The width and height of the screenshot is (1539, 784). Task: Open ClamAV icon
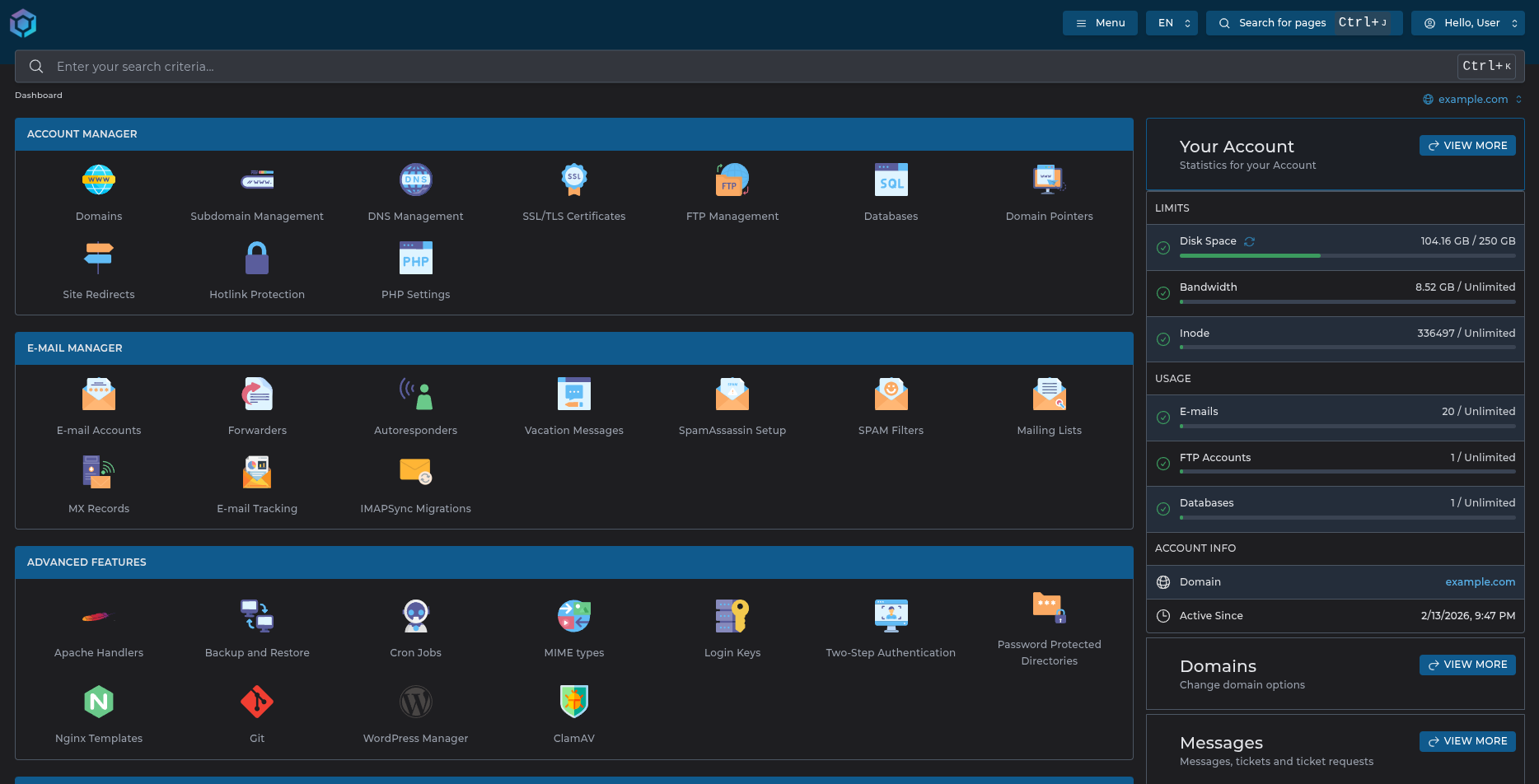click(x=574, y=702)
